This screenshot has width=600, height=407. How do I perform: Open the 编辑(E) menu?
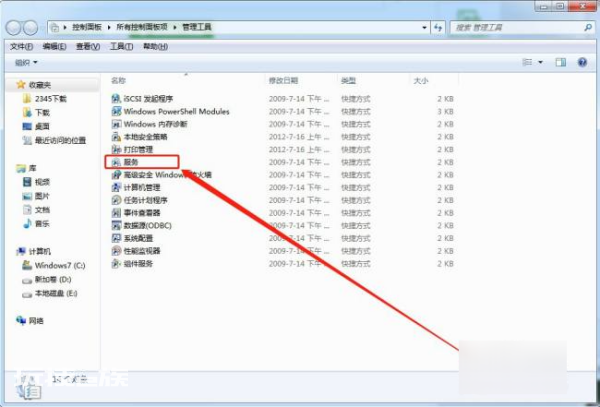click(x=54, y=46)
